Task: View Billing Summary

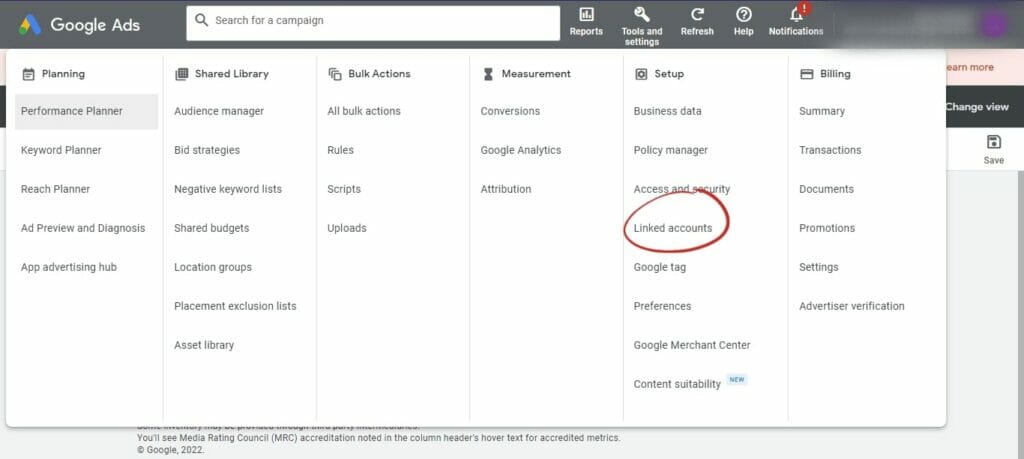Action: click(x=822, y=111)
